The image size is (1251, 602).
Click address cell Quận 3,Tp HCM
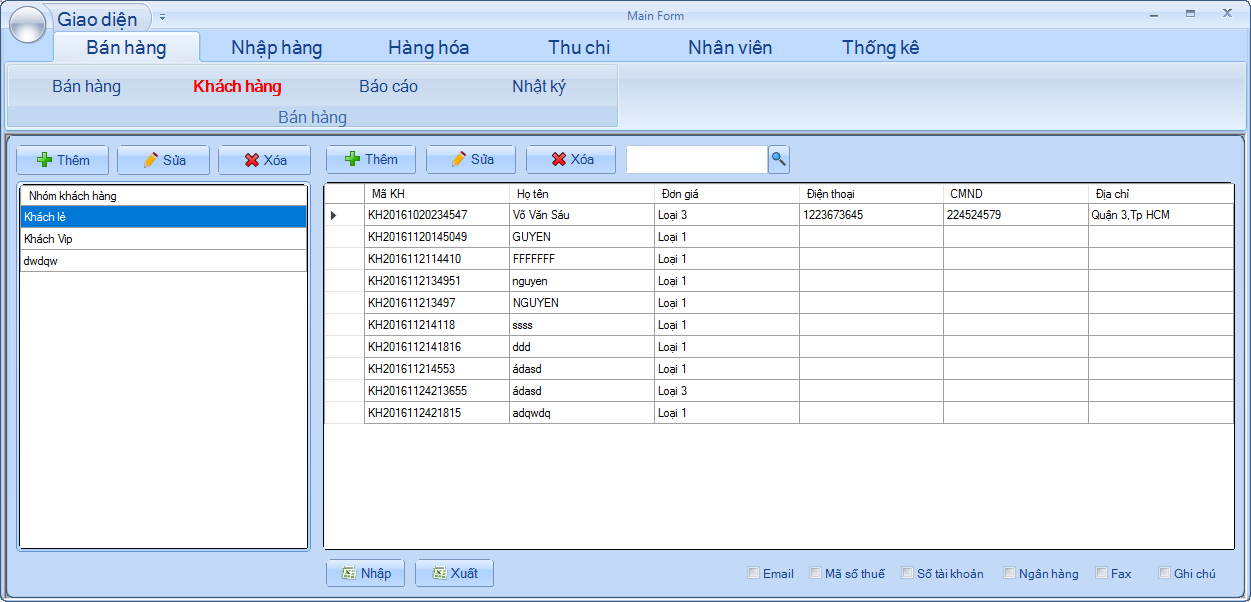coord(1161,215)
